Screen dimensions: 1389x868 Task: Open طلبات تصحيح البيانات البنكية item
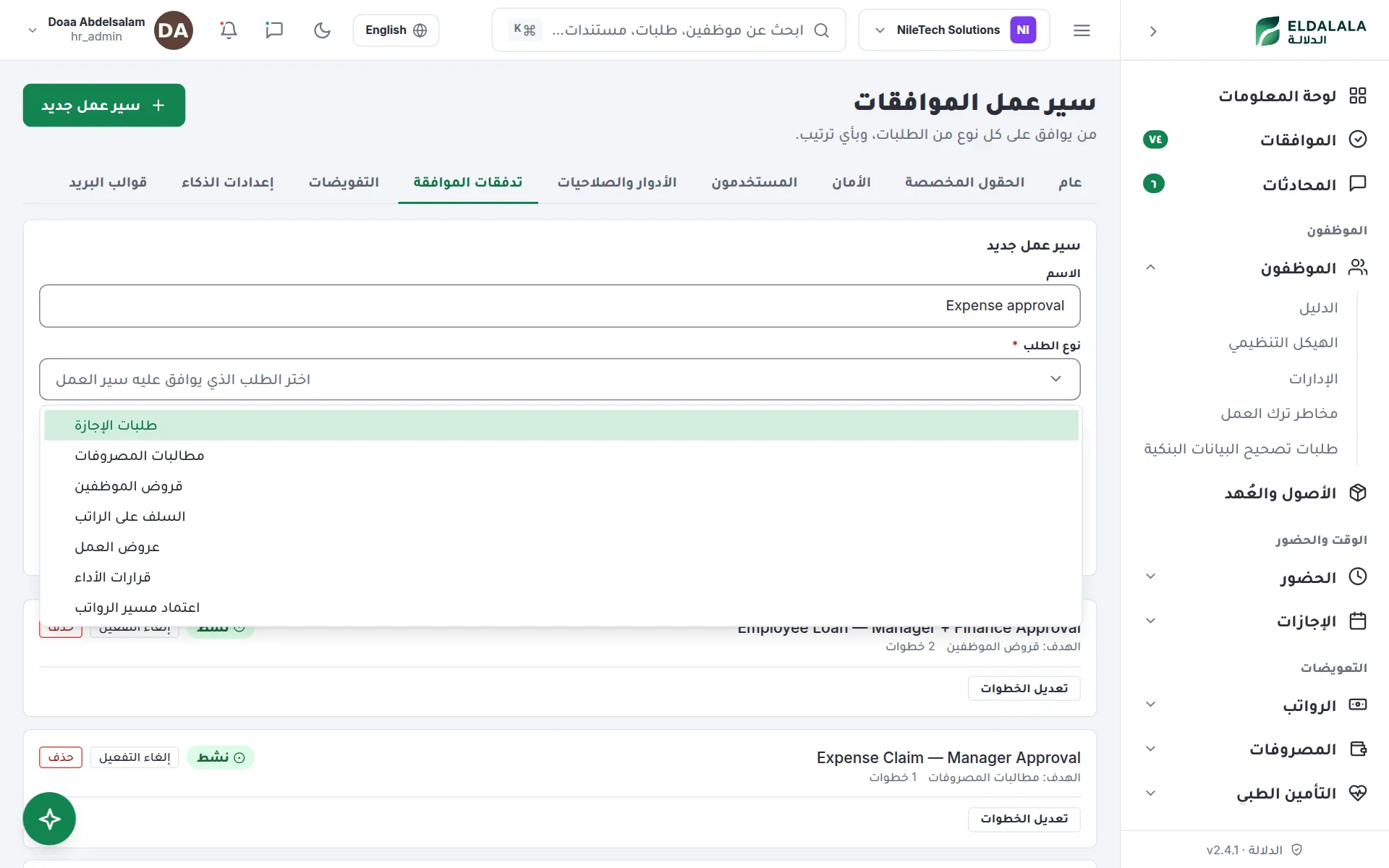[x=1241, y=449]
